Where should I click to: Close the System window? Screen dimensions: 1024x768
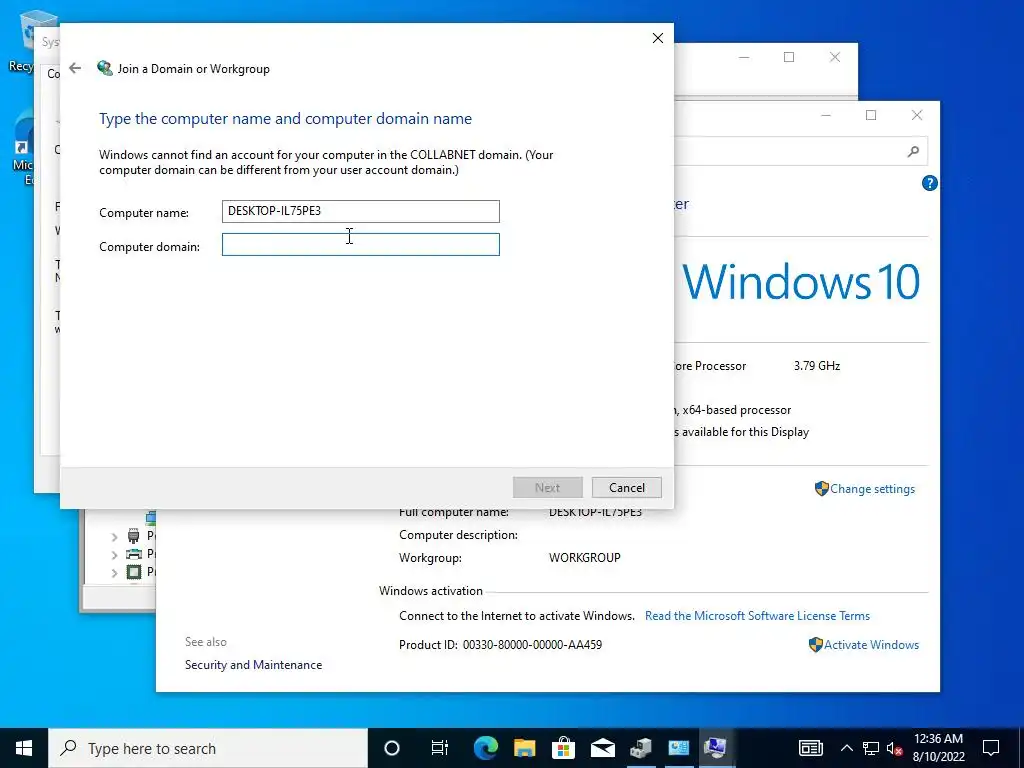tap(917, 116)
